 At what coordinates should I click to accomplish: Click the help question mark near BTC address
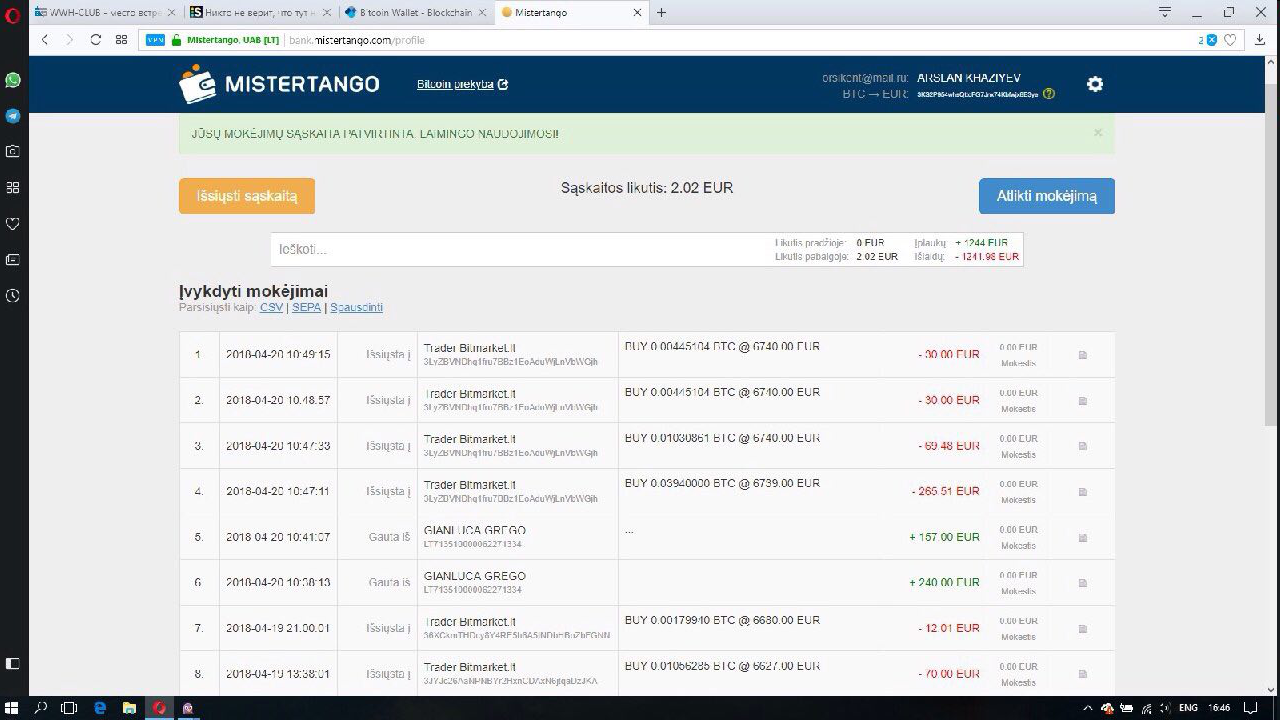click(1049, 94)
